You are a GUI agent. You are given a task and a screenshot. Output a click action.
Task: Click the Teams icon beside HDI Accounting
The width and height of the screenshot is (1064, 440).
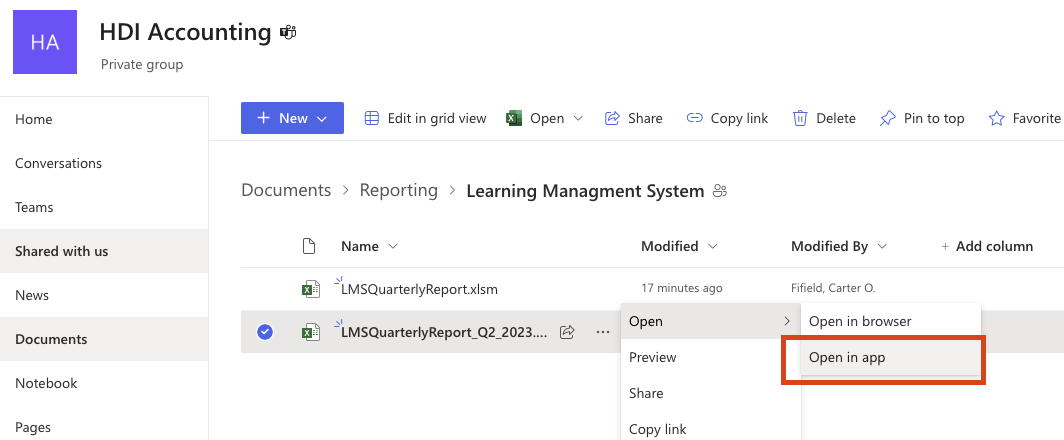click(288, 32)
